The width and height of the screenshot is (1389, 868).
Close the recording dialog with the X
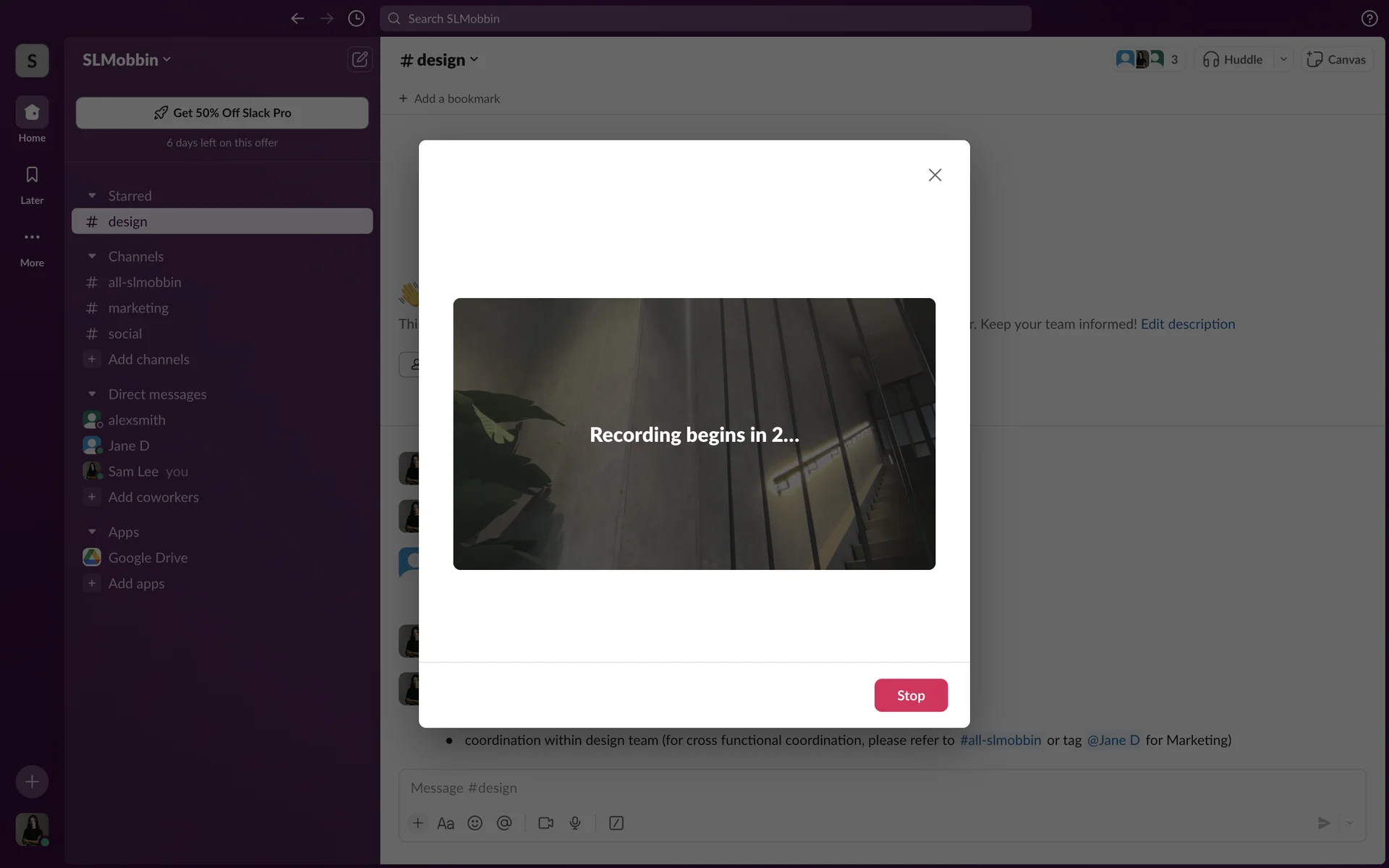click(935, 175)
